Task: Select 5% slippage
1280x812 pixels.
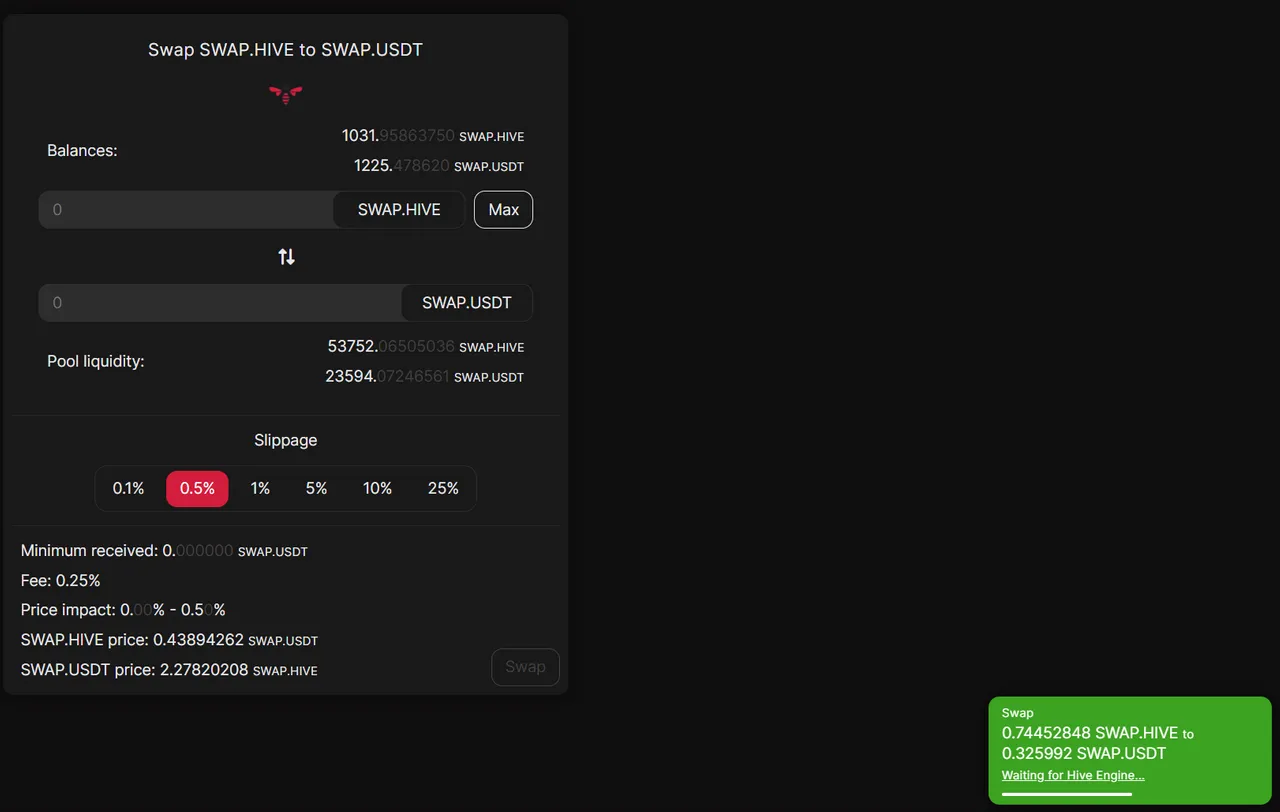Action: point(316,488)
